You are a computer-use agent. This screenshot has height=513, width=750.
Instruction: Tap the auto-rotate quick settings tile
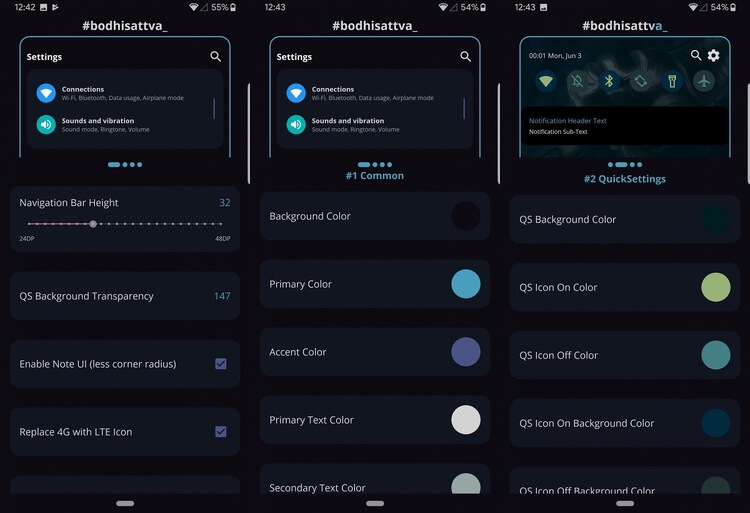pyautogui.click(x=640, y=81)
